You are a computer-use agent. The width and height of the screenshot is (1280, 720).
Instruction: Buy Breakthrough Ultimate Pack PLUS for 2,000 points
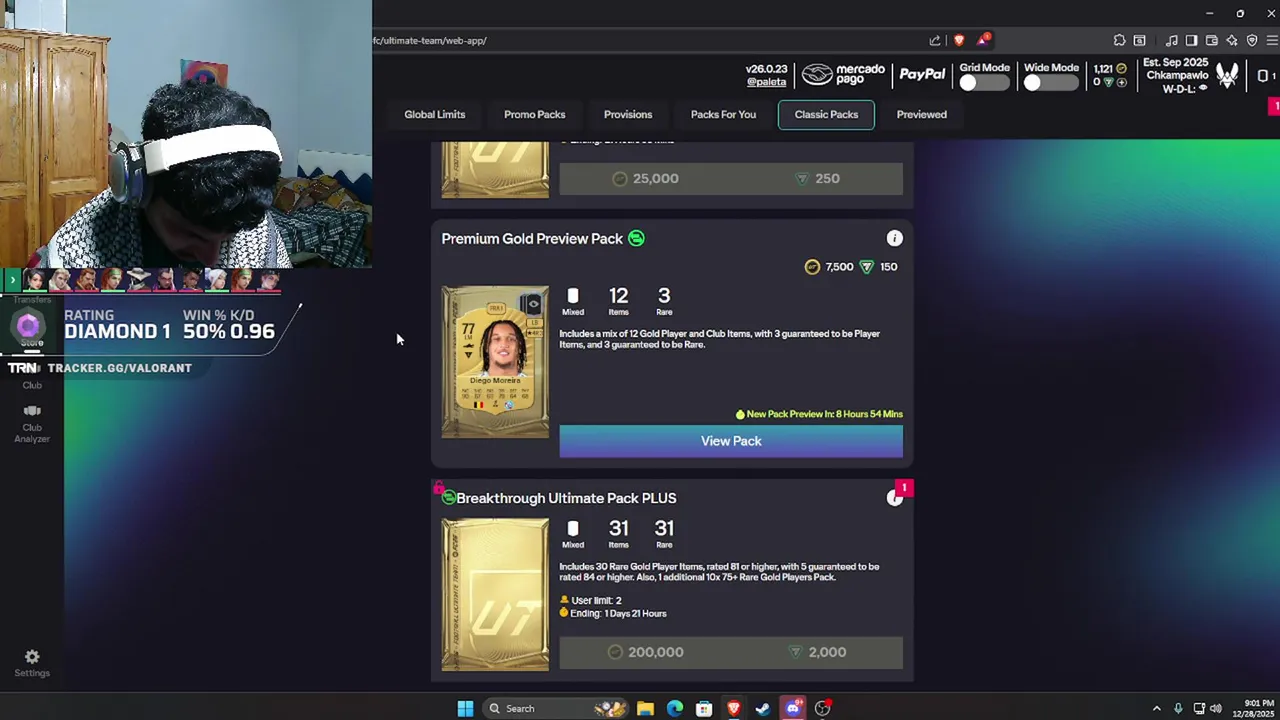pos(817,652)
